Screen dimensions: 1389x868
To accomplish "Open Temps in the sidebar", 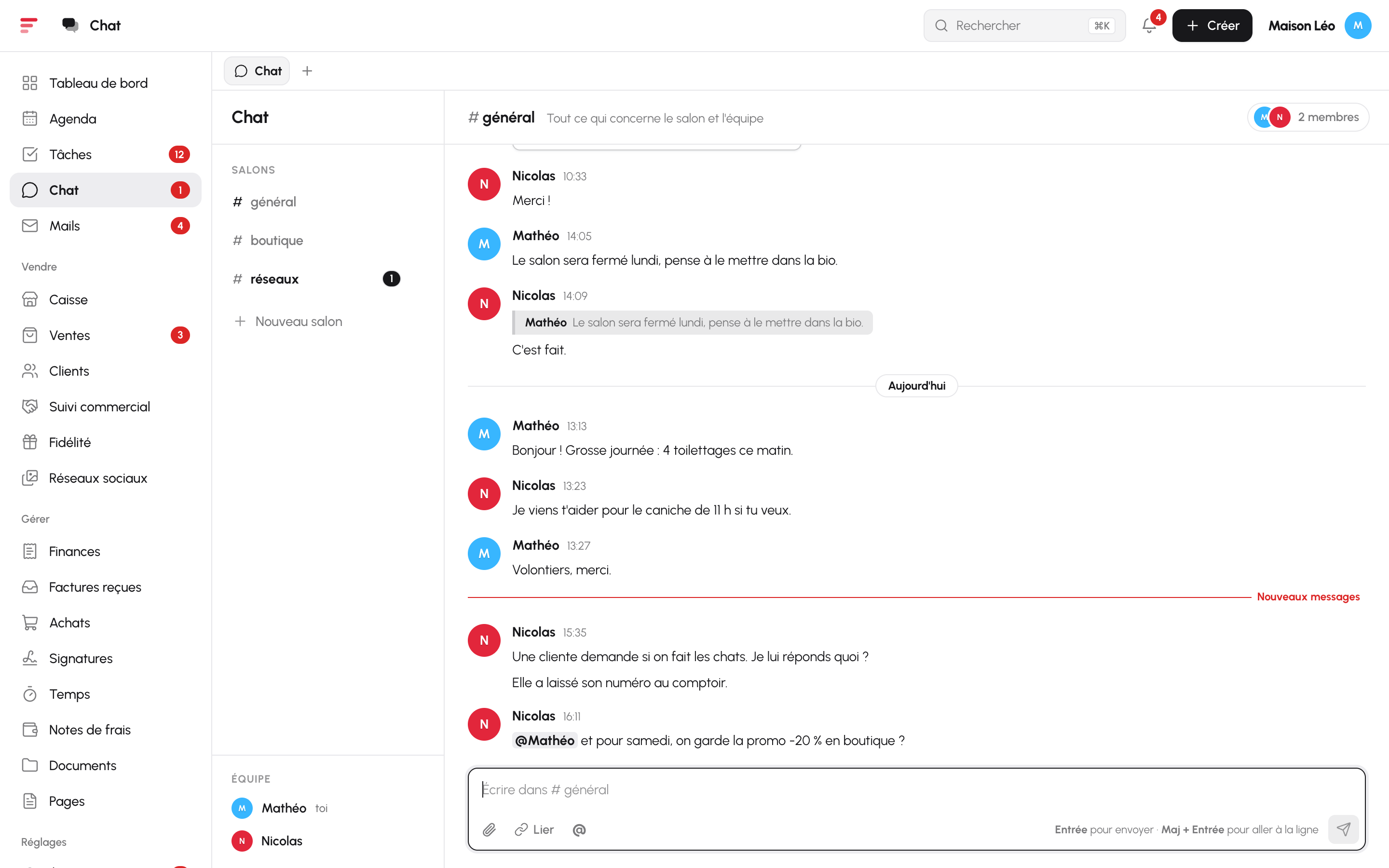I will click(x=106, y=694).
